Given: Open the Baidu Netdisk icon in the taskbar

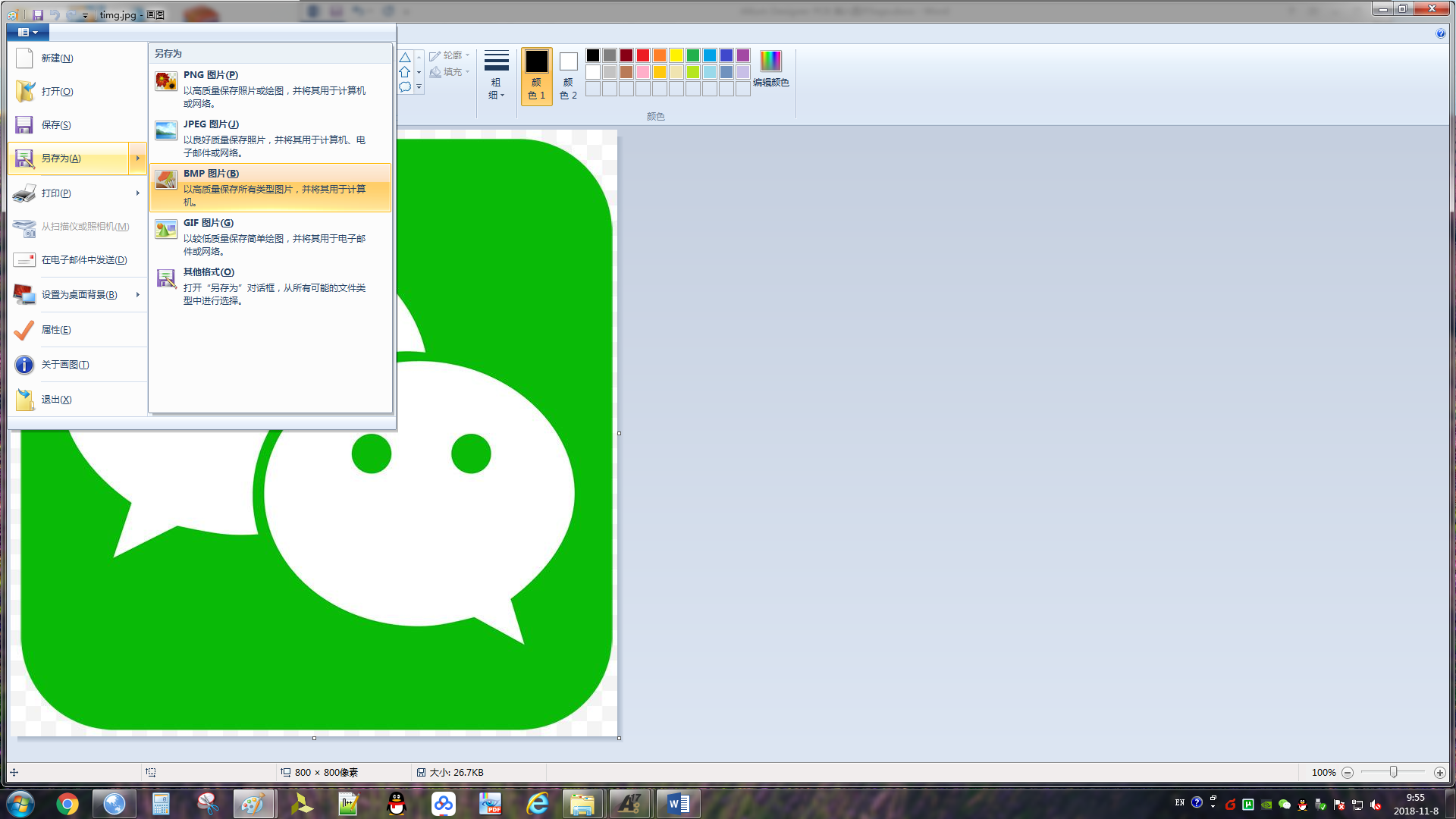Looking at the screenshot, I should 444,804.
